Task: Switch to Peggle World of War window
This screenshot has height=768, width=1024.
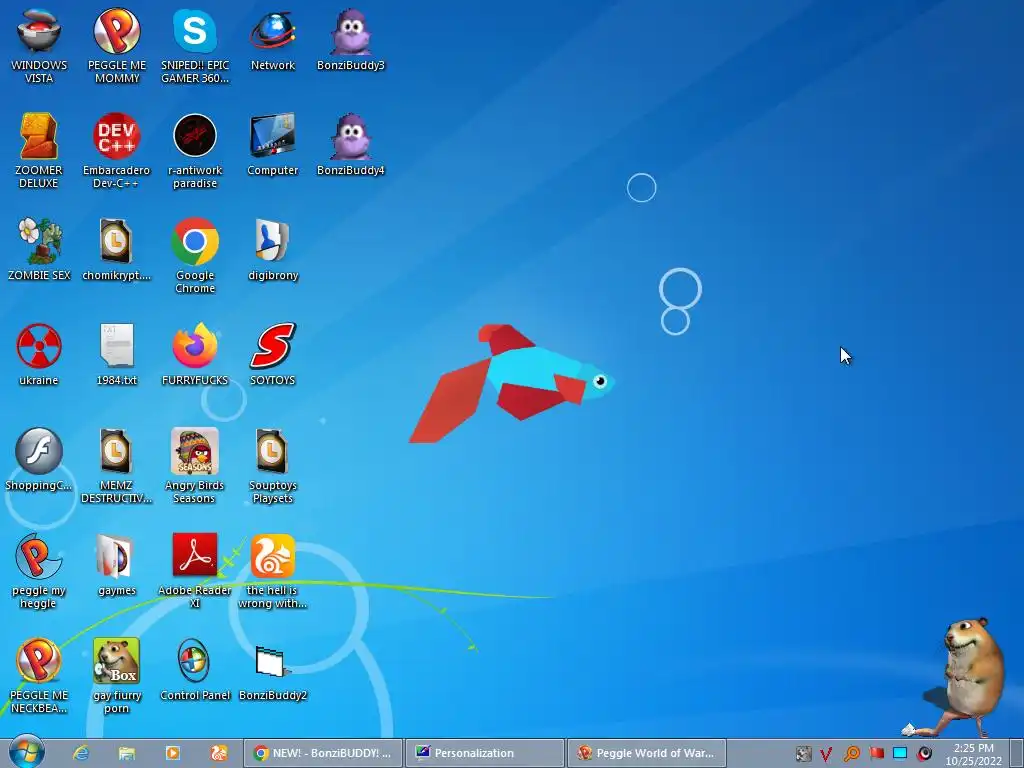Action: tap(647, 753)
